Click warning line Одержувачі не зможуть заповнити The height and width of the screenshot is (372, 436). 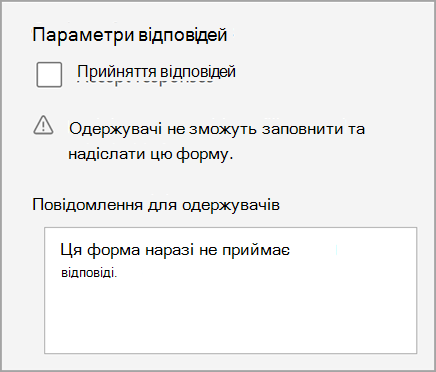pos(217,129)
